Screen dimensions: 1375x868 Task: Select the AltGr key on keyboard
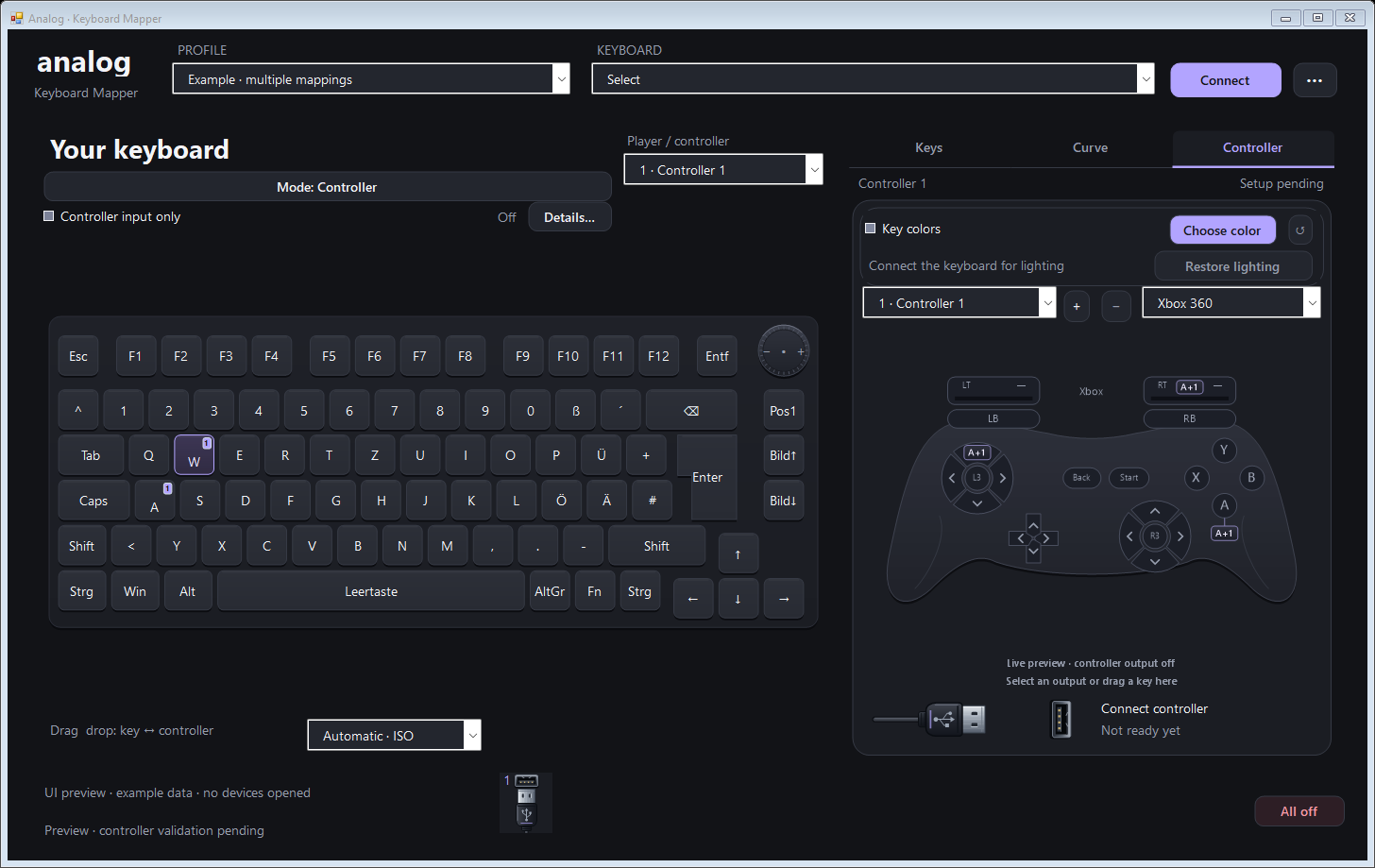(x=550, y=591)
